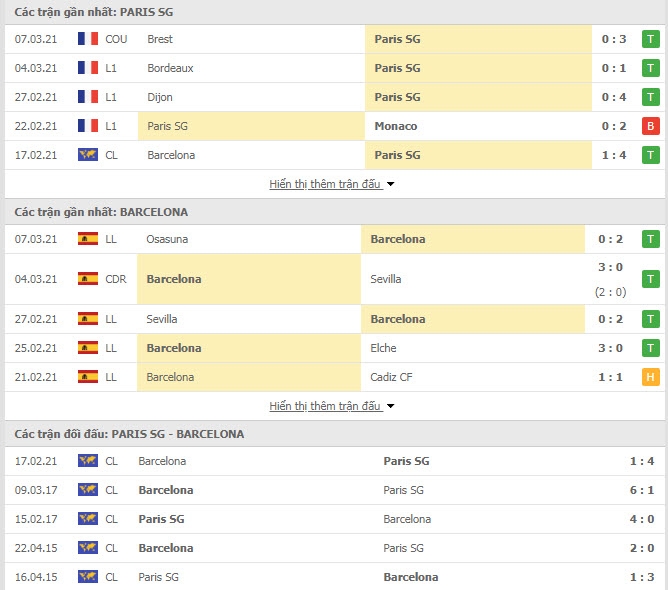
Task: Open the Monaco team link
Action: tap(396, 126)
